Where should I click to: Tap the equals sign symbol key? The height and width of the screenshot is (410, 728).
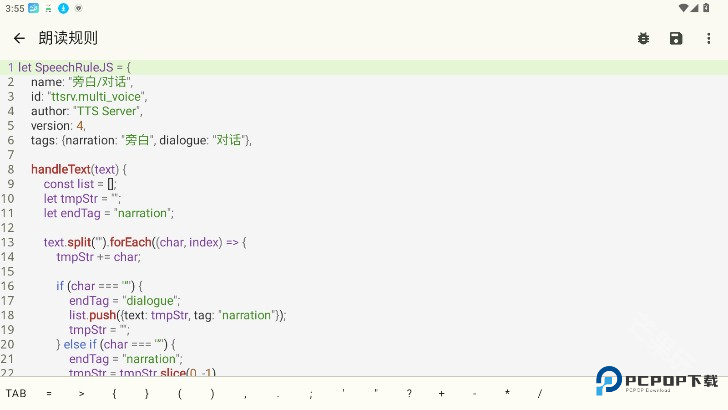[49, 393]
